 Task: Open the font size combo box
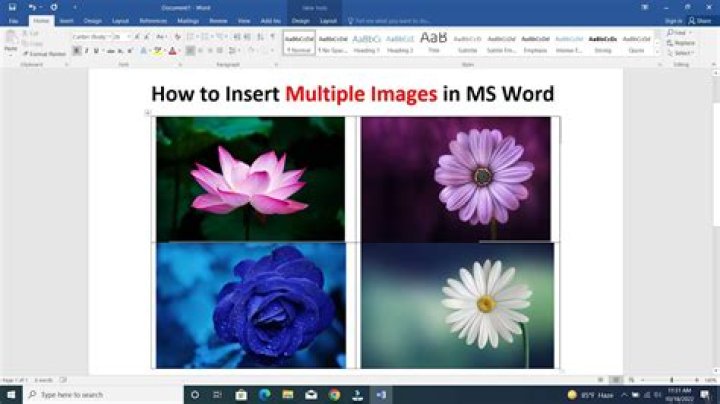point(122,37)
